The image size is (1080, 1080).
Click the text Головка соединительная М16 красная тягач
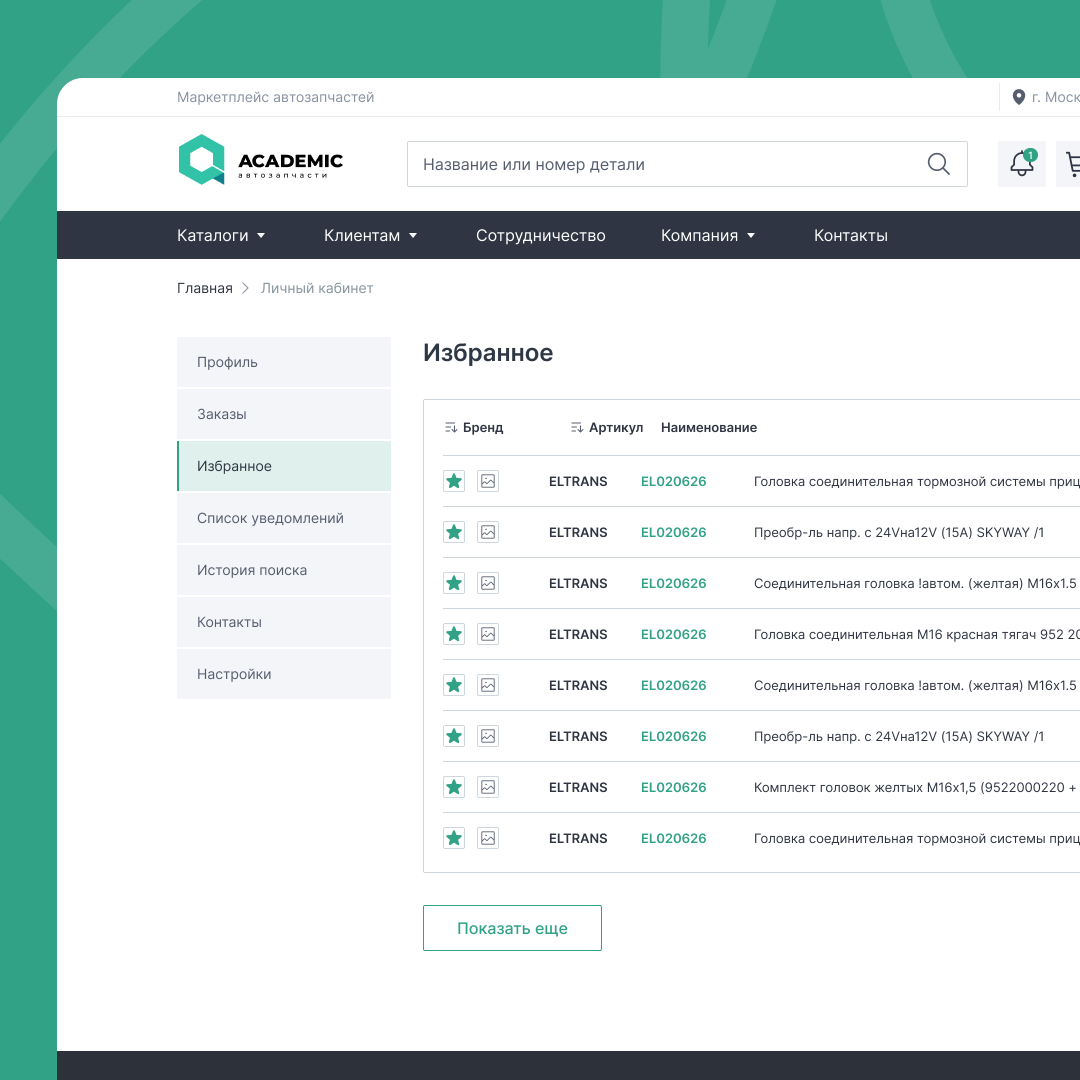tap(895, 634)
